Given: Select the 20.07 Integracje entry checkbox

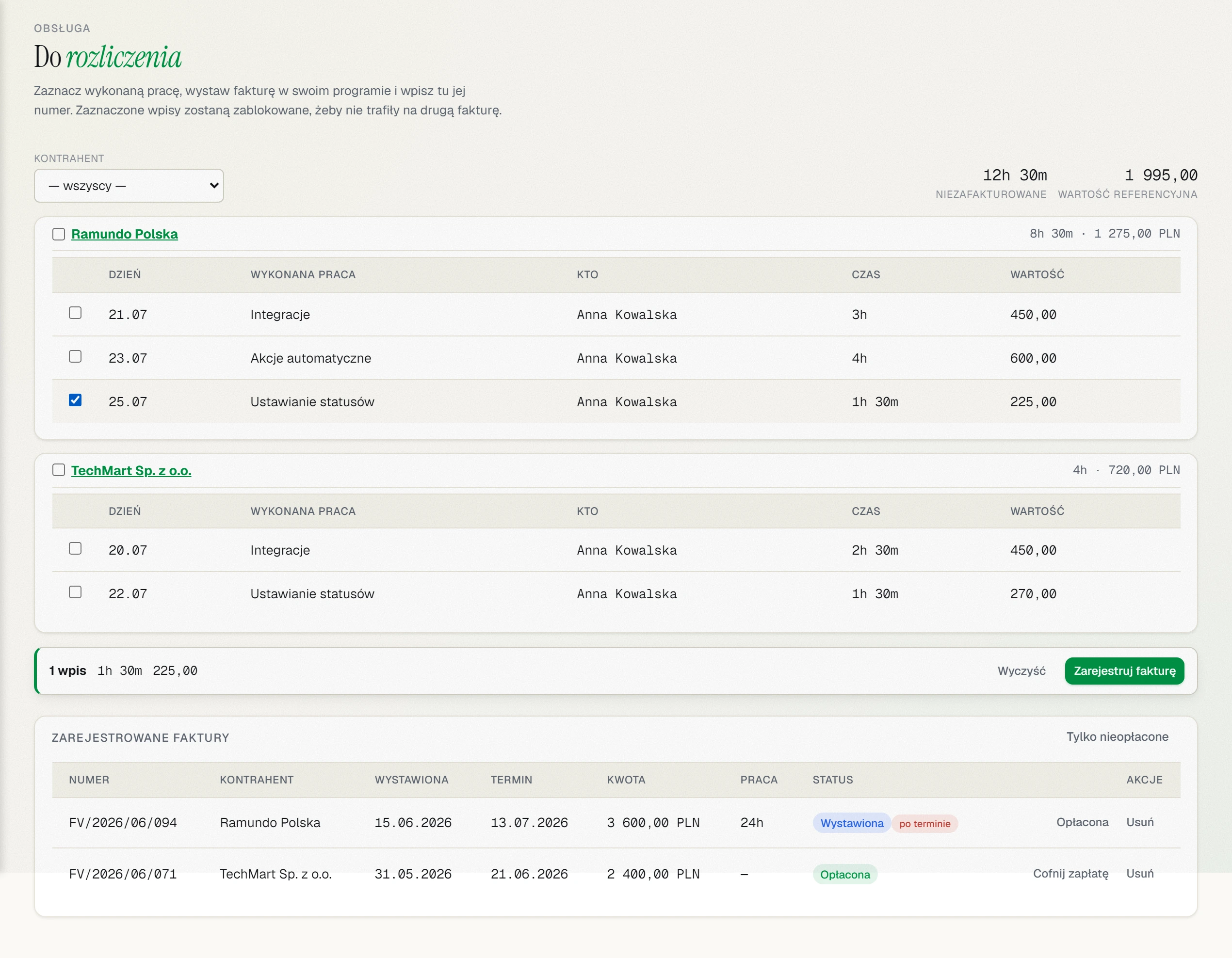Looking at the screenshot, I should click(x=75, y=549).
